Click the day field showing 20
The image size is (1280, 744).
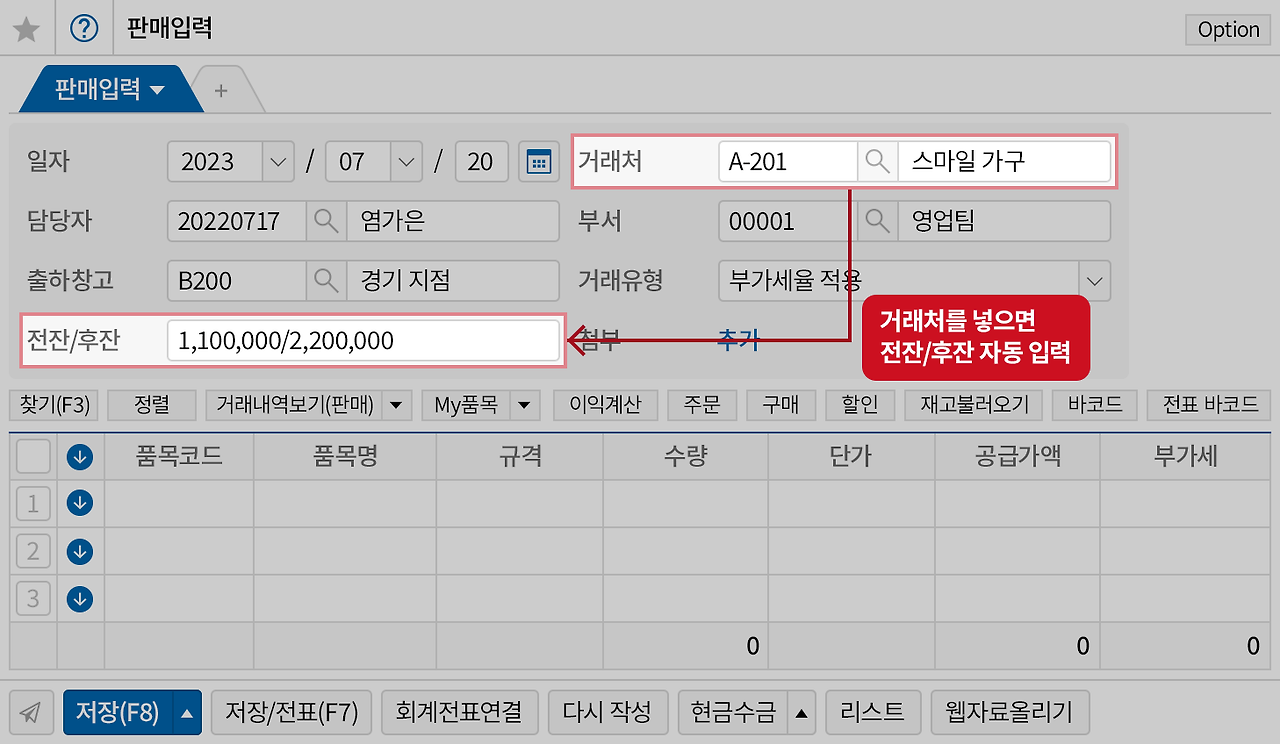click(x=481, y=162)
